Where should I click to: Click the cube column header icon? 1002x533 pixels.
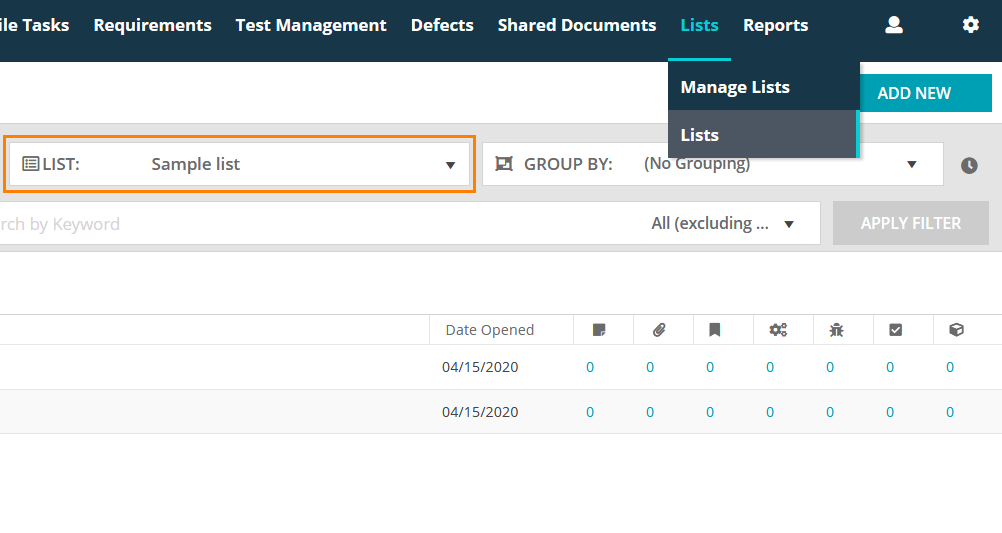click(956, 330)
